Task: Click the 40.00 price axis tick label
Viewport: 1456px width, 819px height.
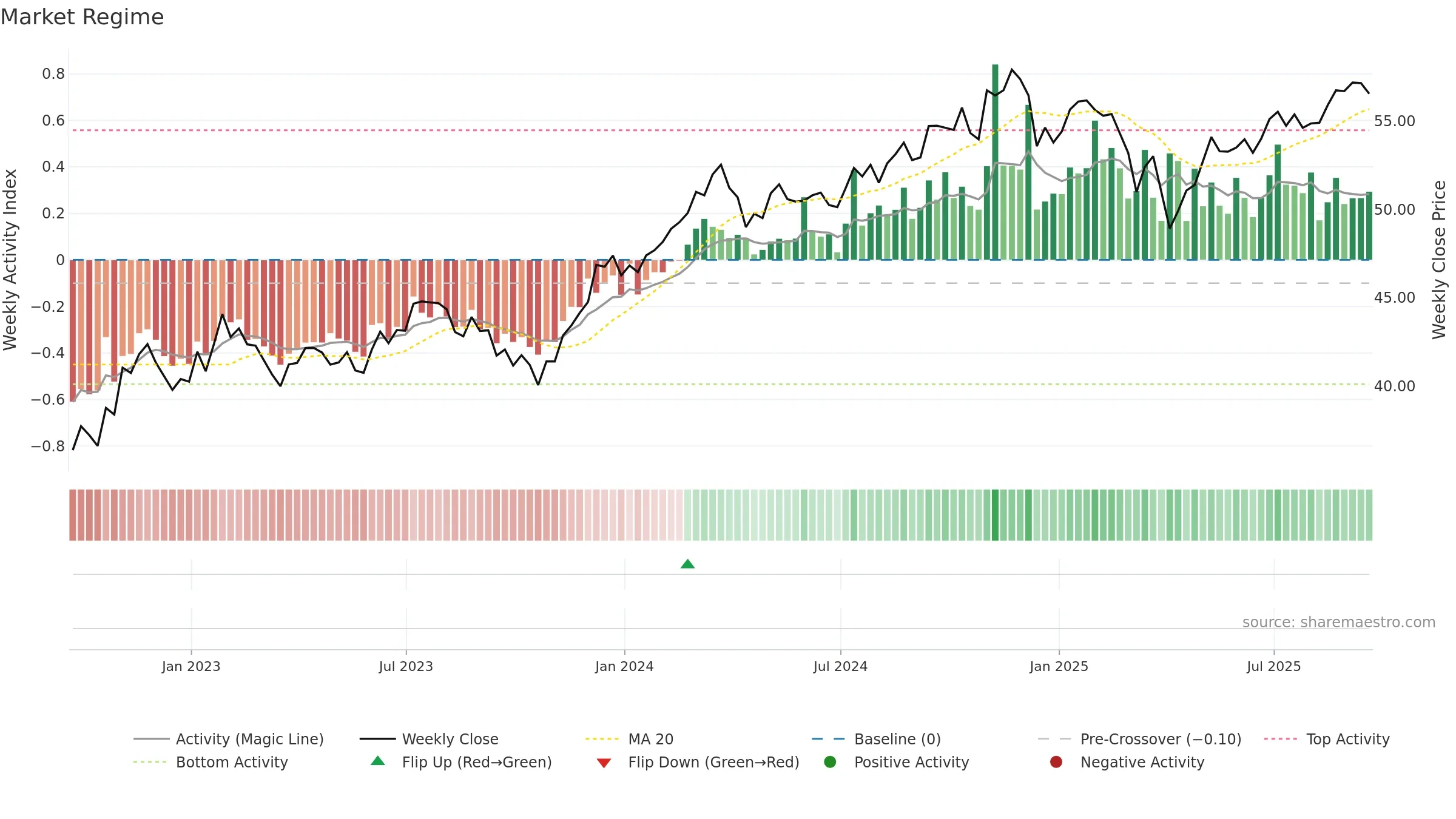Action: (1394, 386)
